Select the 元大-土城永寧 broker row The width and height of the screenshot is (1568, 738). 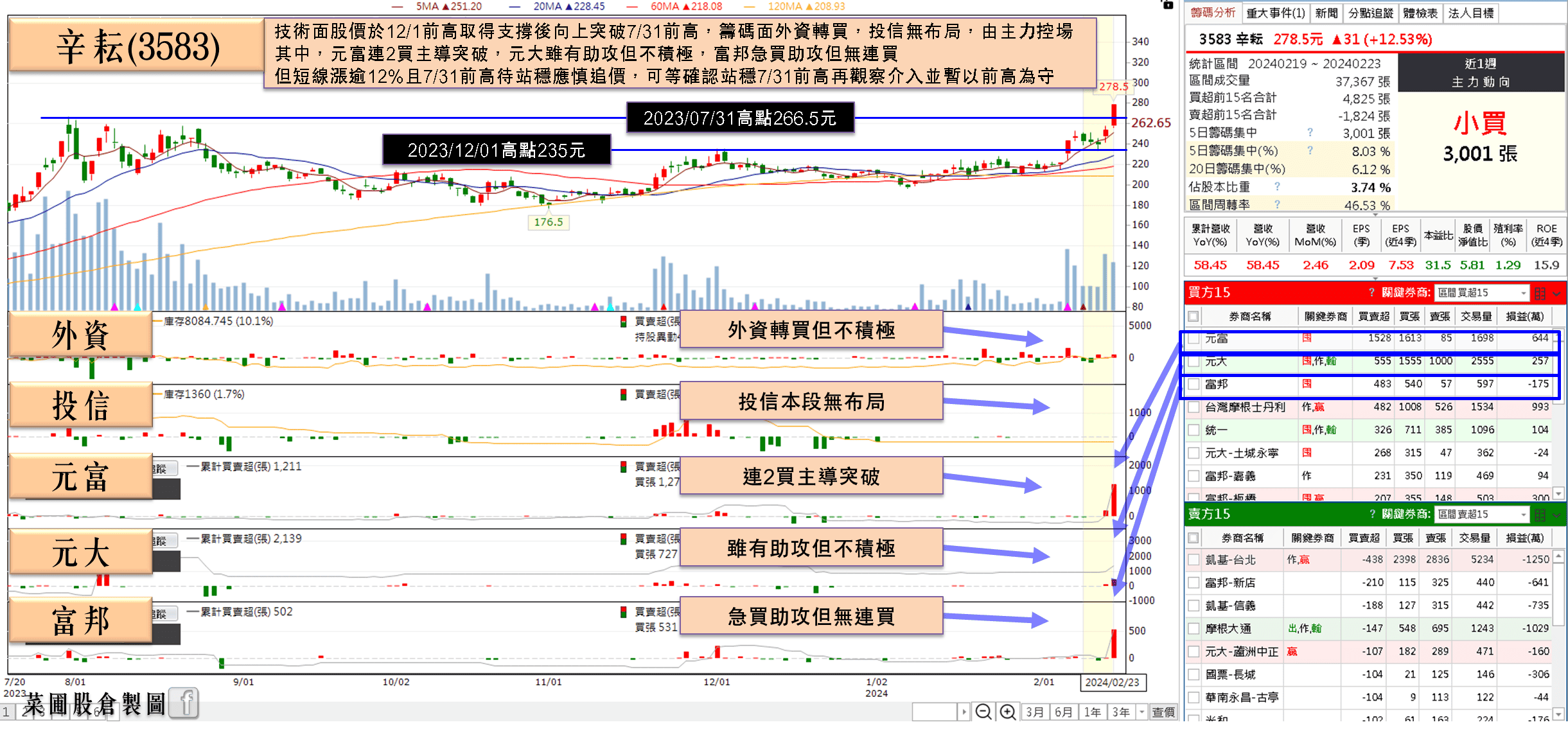pyautogui.click(x=1370, y=453)
